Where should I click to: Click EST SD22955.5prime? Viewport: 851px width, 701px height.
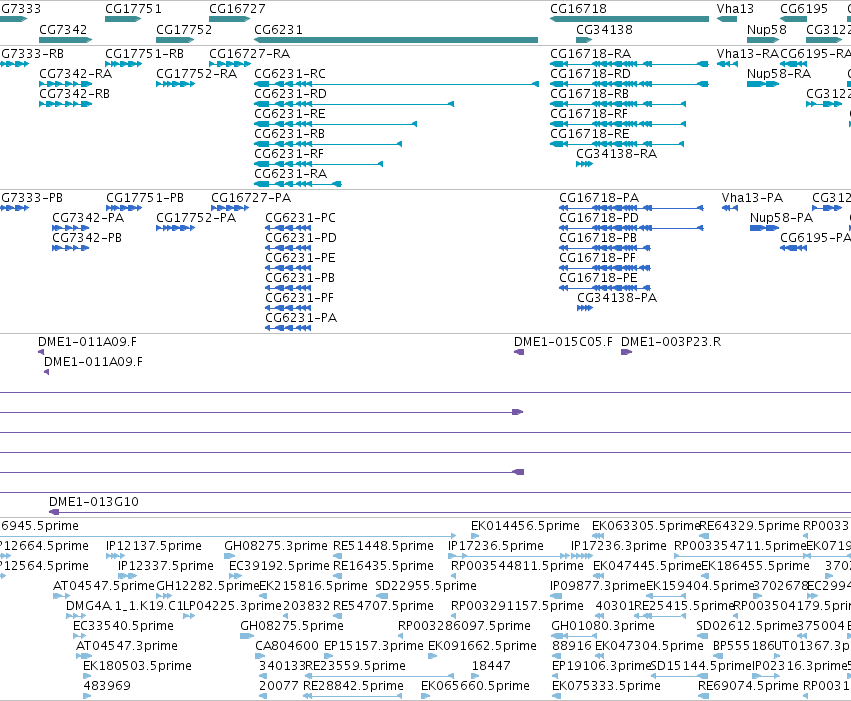click(x=426, y=586)
